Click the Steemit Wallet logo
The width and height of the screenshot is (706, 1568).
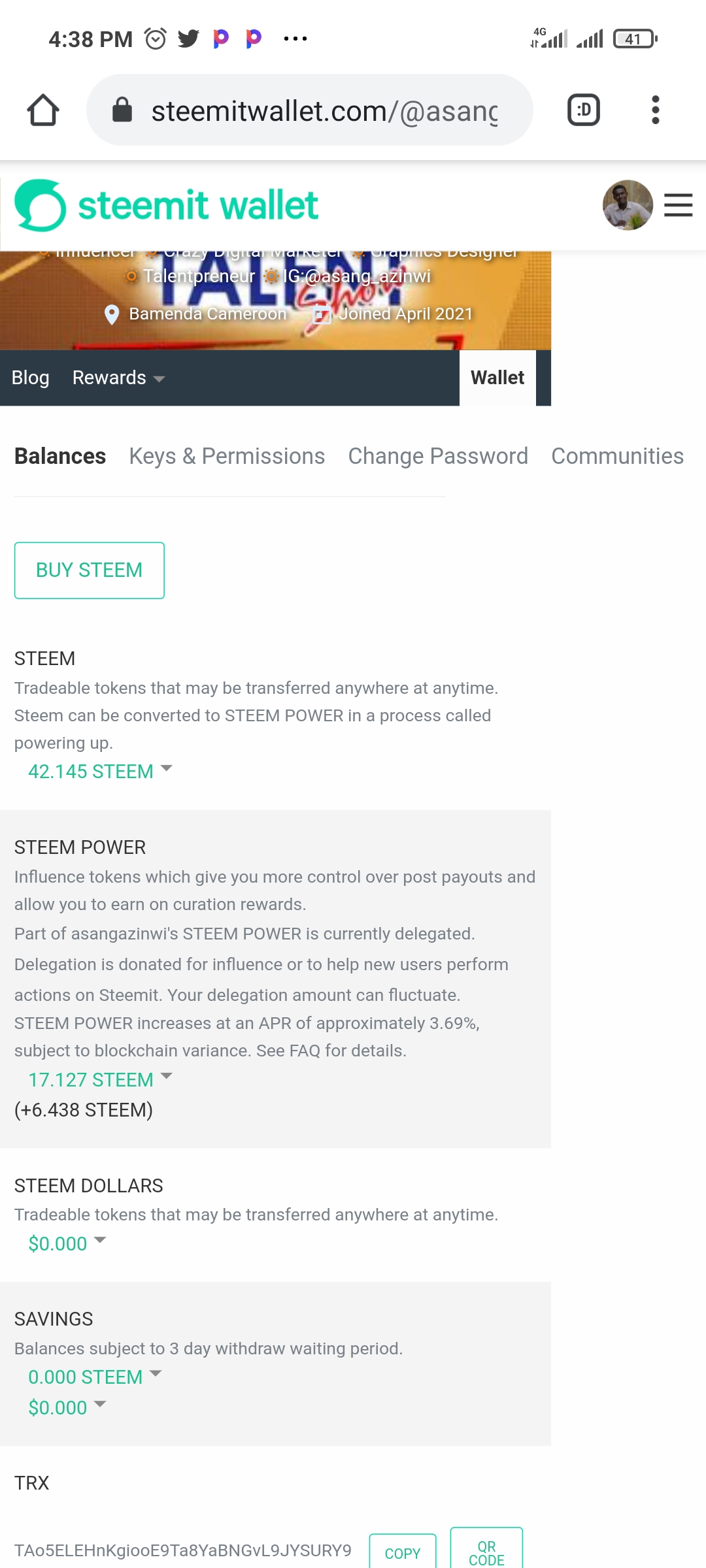tap(167, 206)
